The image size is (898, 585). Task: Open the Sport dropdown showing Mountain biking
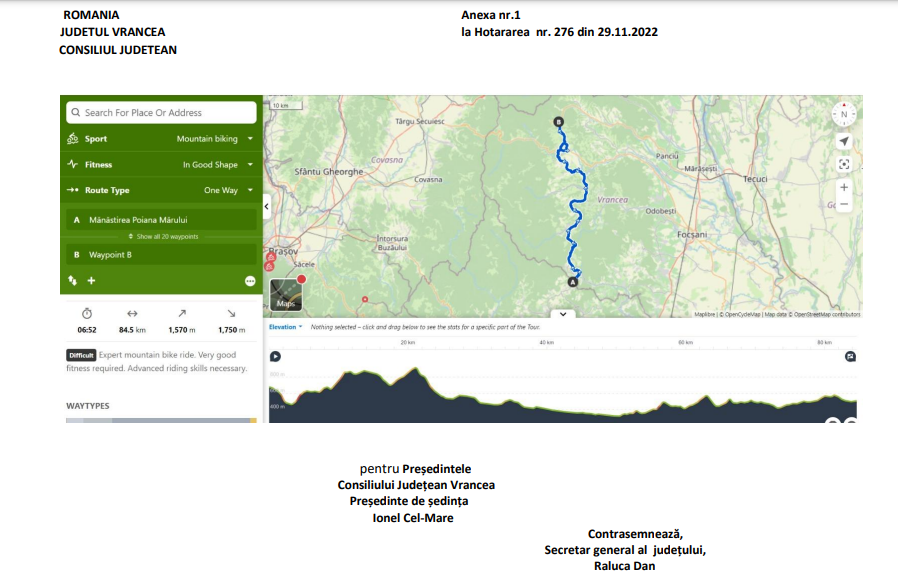(215, 139)
